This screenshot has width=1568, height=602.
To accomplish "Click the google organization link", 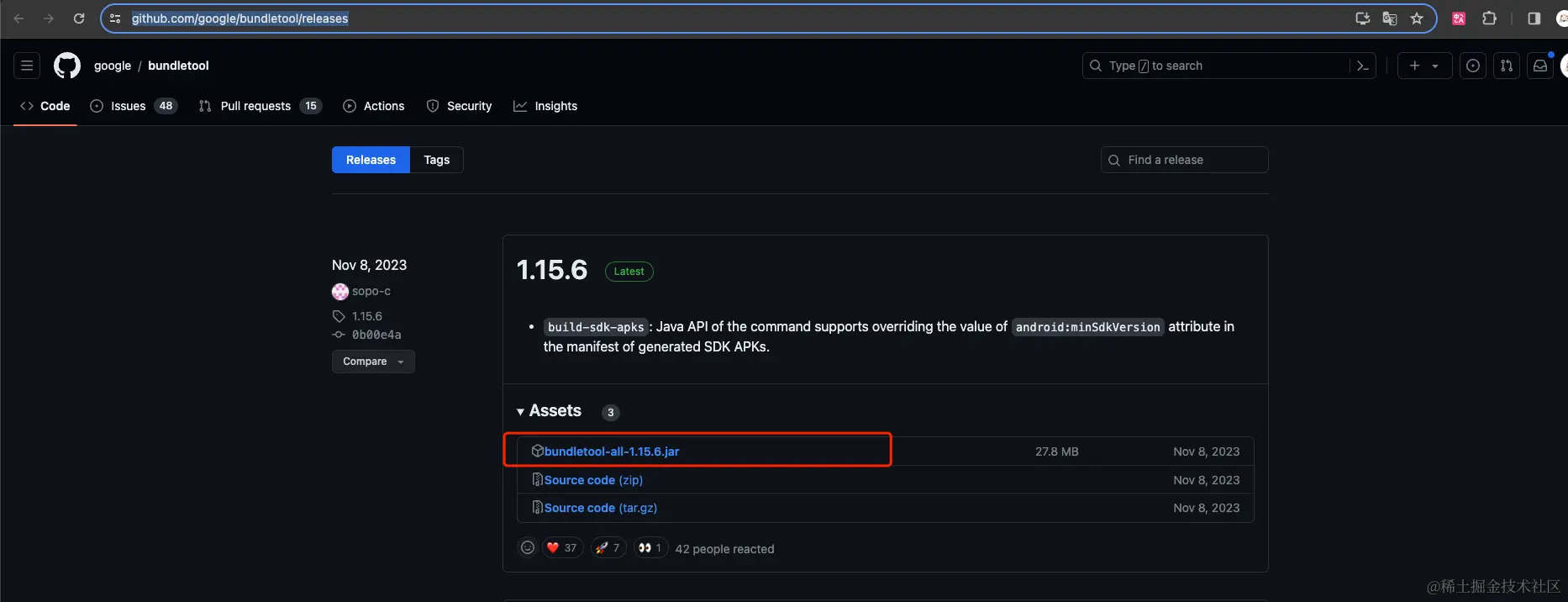I will click(113, 66).
